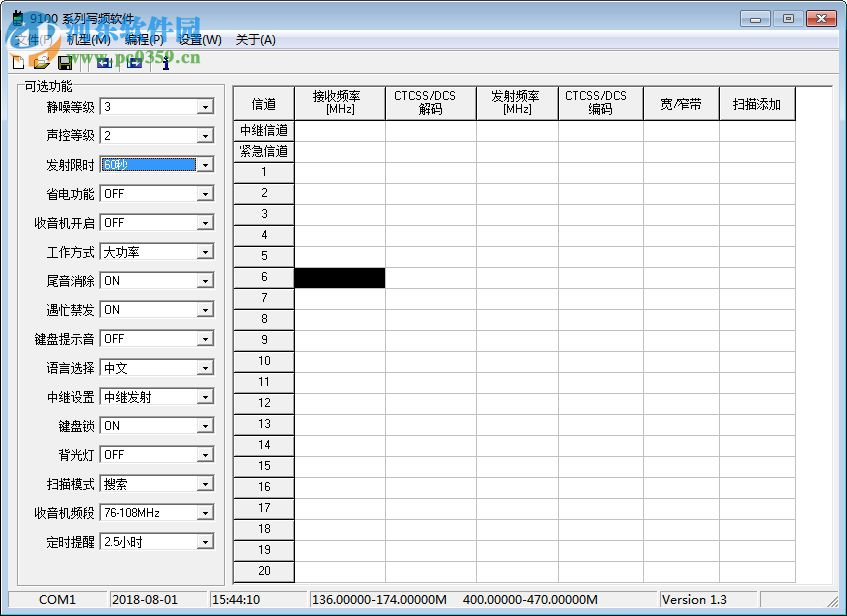Click receive frequency cell for channel 1
847x616 pixels.
340,172
